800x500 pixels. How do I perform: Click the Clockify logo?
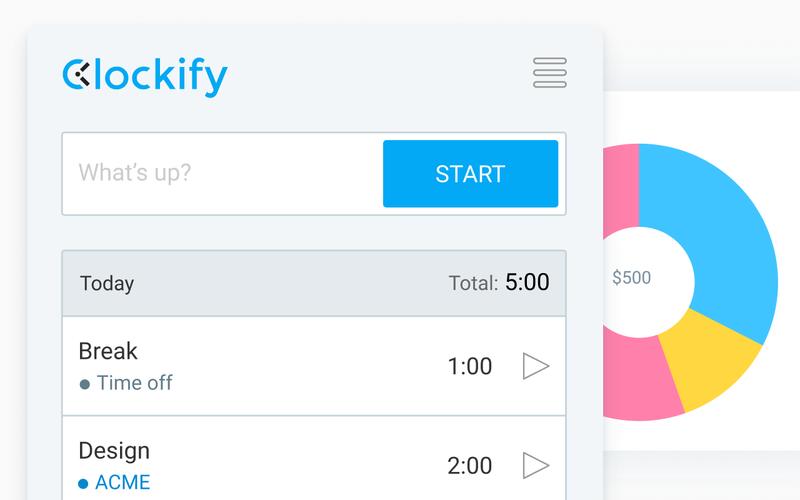[x=145, y=77]
